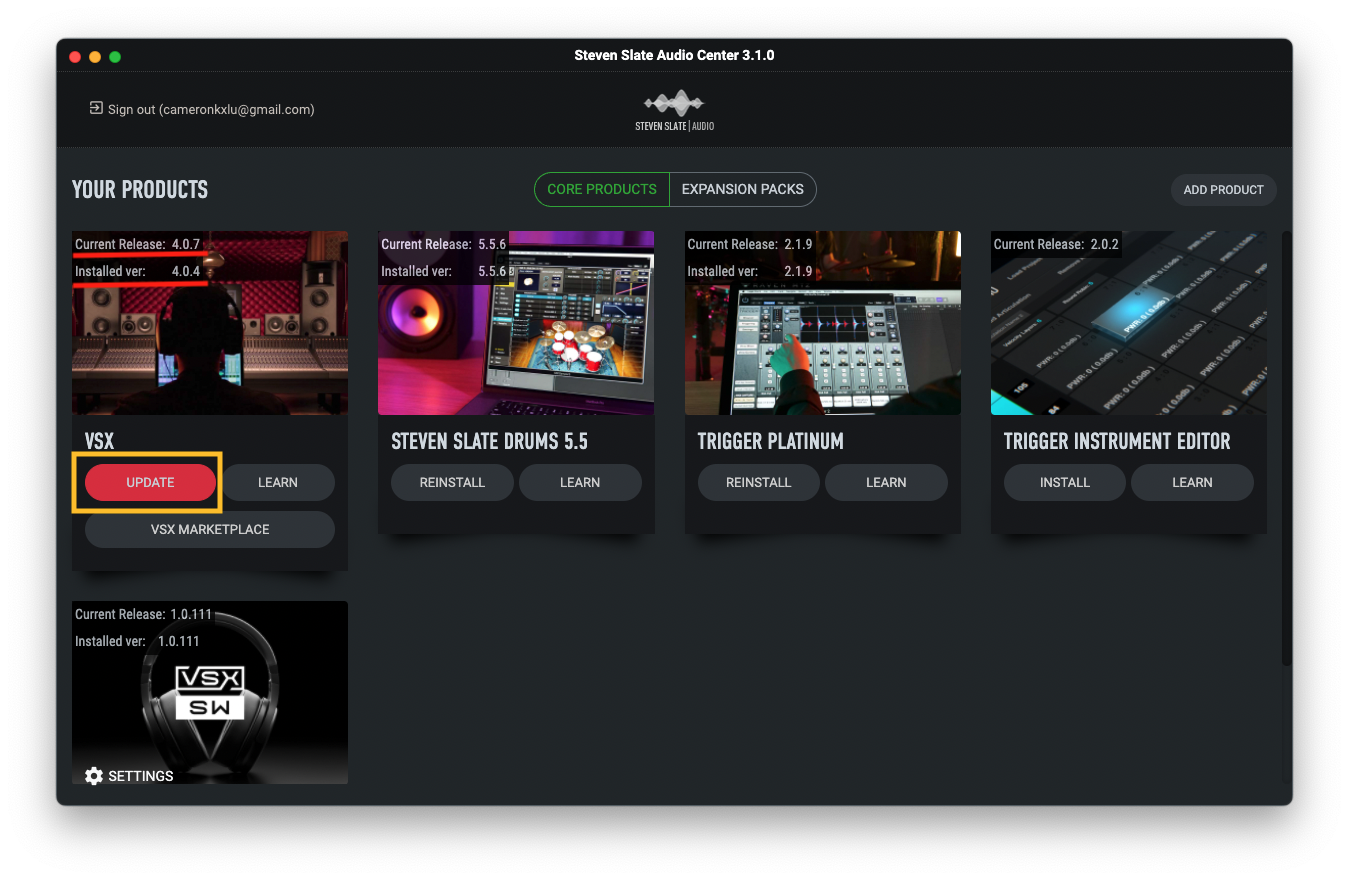Click Drums 'Current Release: 5.5.6' text
The height and width of the screenshot is (880, 1349).
(x=444, y=244)
